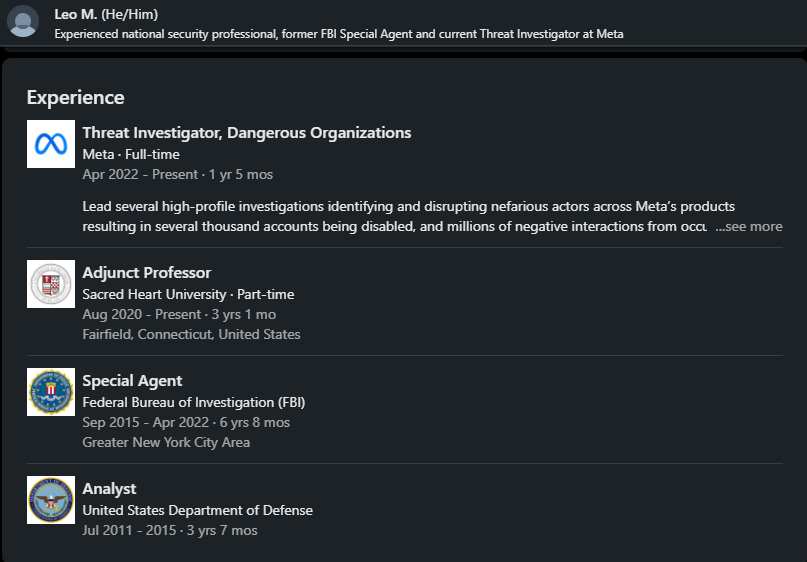Image resolution: width=807 pixels, height=562 pixels.
Task: Click the Sacred Heart University logo
Action: pos(51,284)
